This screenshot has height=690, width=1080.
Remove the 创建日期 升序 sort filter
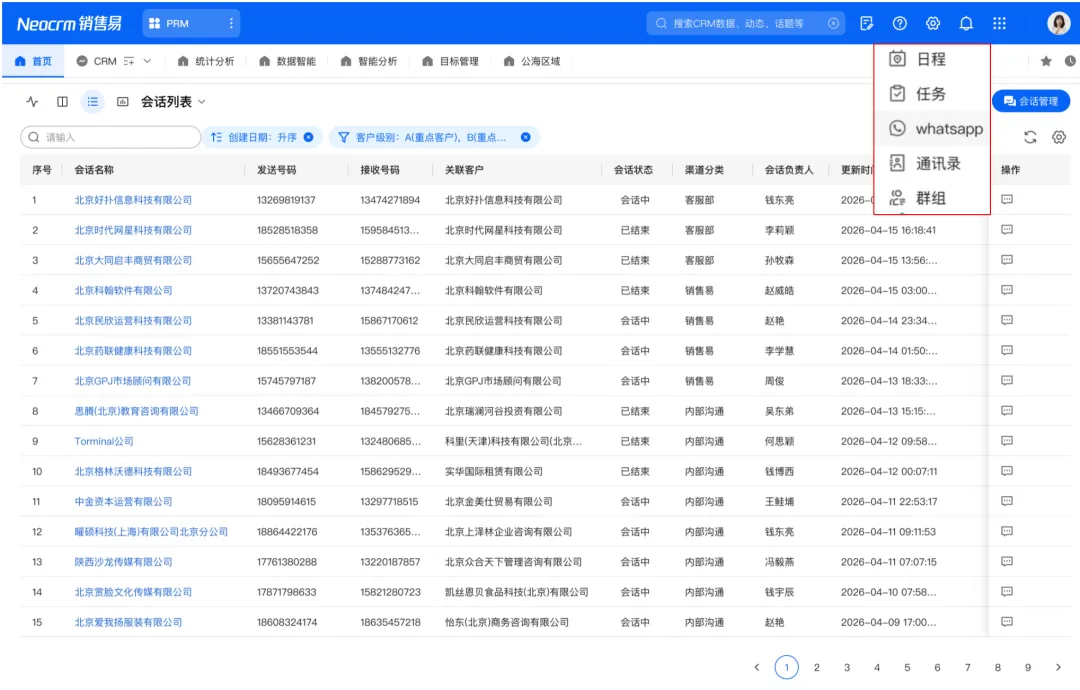309,137
